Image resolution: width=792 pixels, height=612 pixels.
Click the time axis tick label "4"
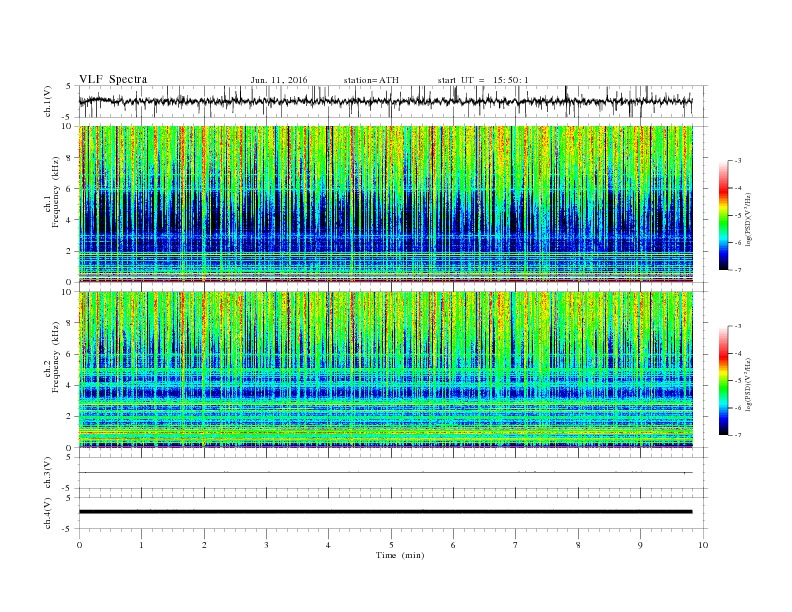(x=328, y=545)
